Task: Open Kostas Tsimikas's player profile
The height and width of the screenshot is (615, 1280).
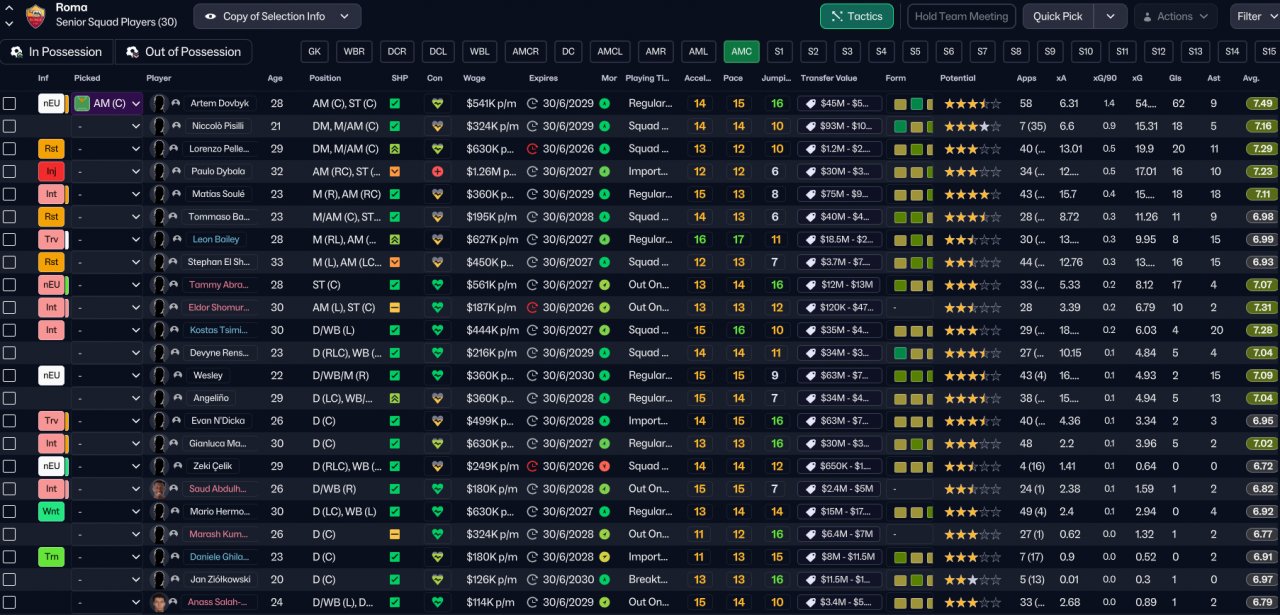Action: (x=219, y=330)
